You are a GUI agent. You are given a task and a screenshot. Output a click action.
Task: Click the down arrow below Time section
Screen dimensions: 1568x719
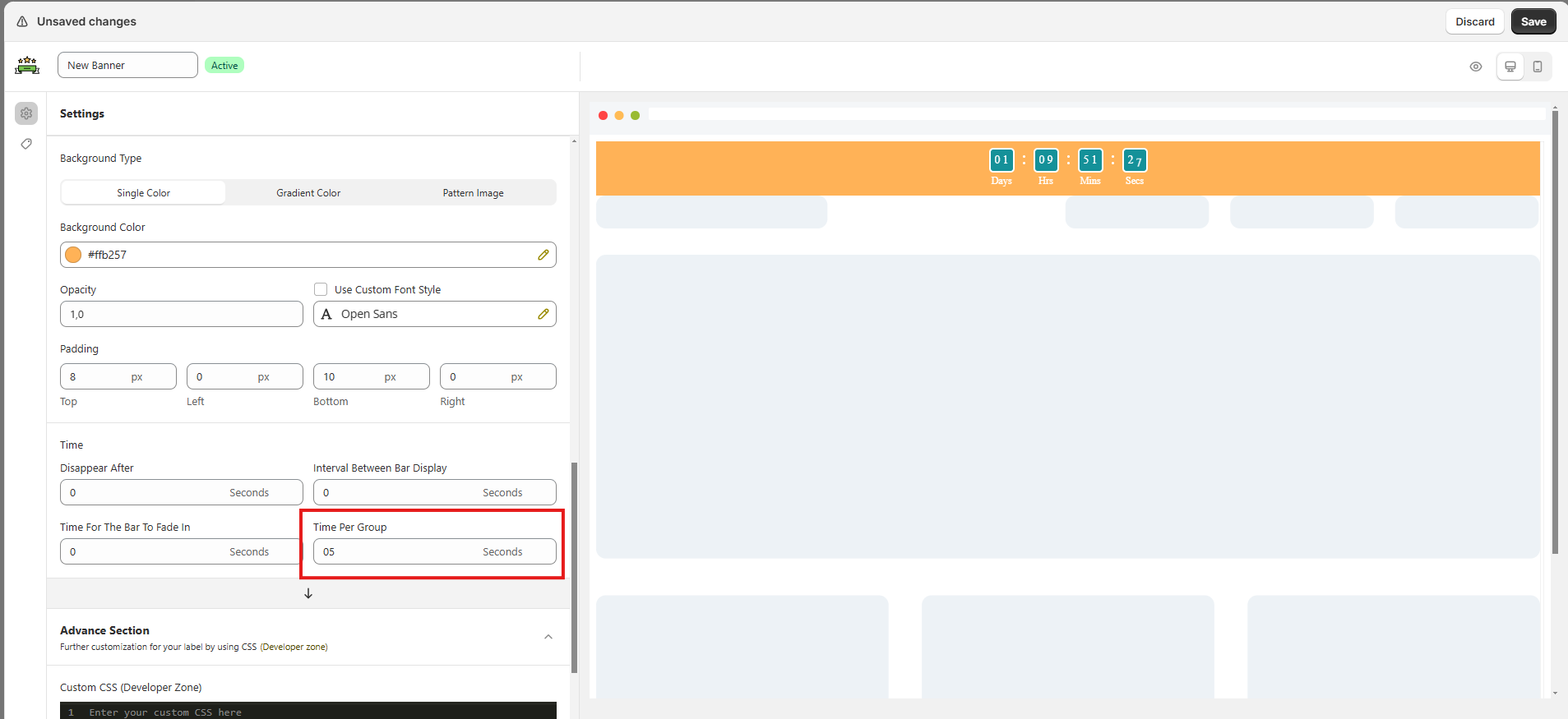(308, 593)
